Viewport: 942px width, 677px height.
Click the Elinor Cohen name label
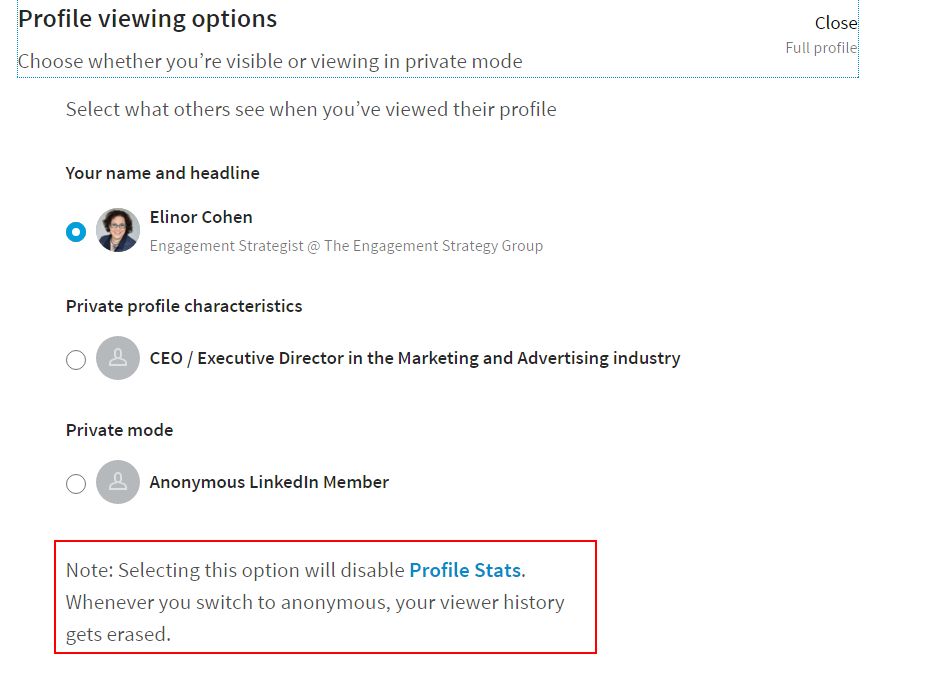click(x=201, y=217)
